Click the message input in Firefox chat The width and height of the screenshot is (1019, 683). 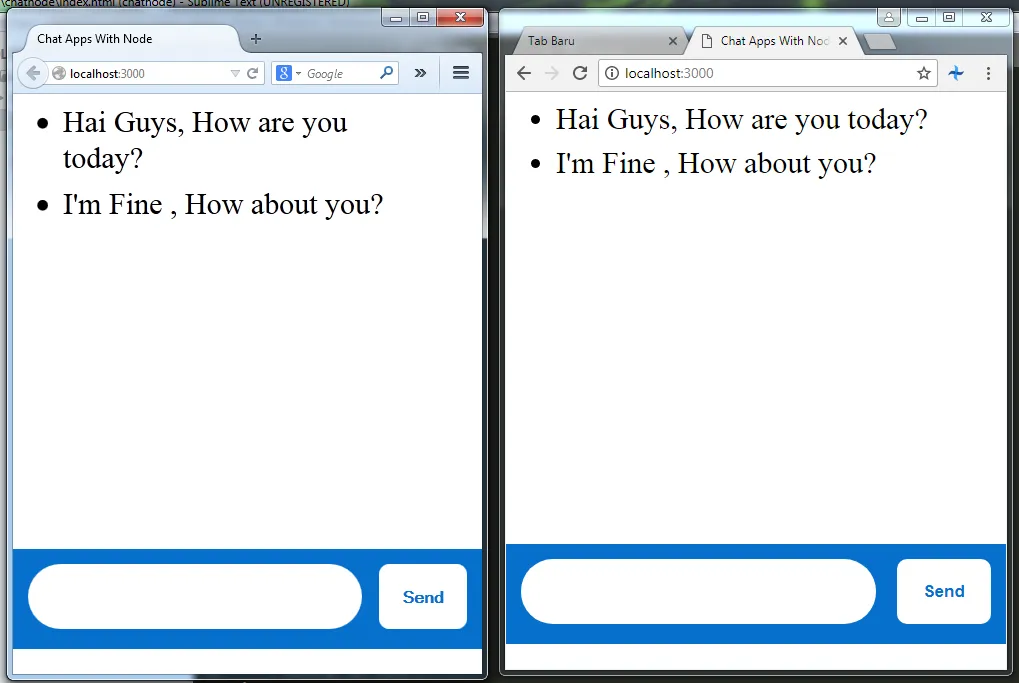[195, 597]
